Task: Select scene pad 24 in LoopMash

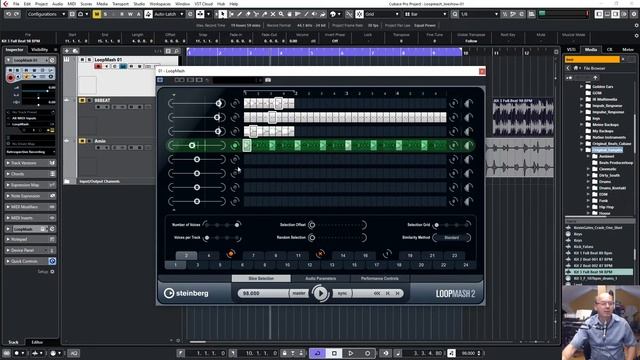Action: (x=466, y=265)
